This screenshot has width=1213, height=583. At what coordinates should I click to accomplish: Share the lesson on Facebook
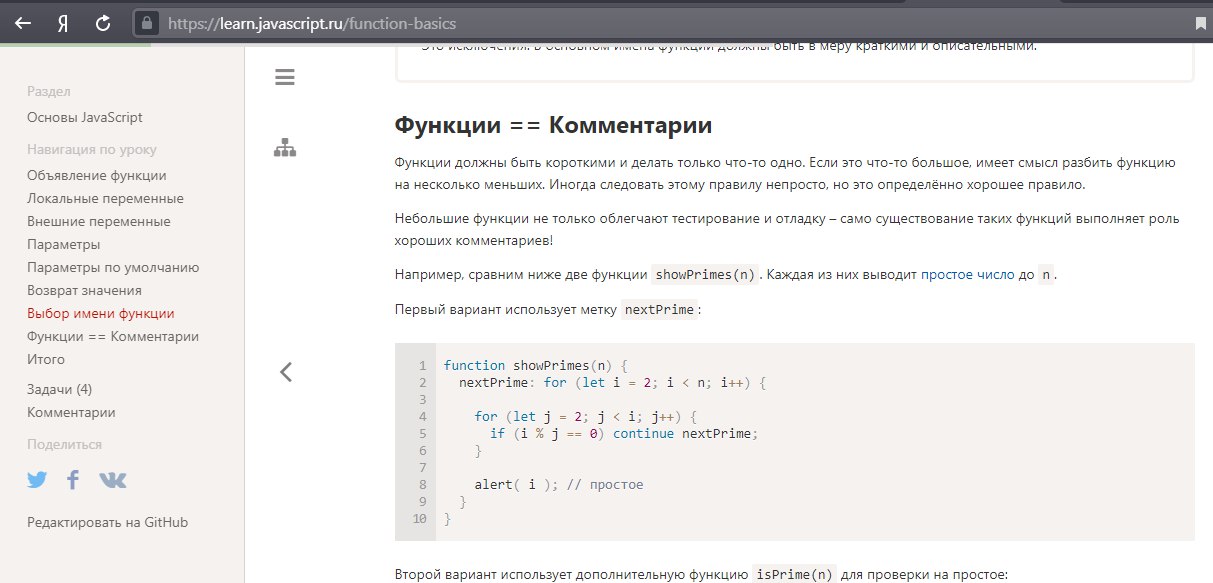73,480
